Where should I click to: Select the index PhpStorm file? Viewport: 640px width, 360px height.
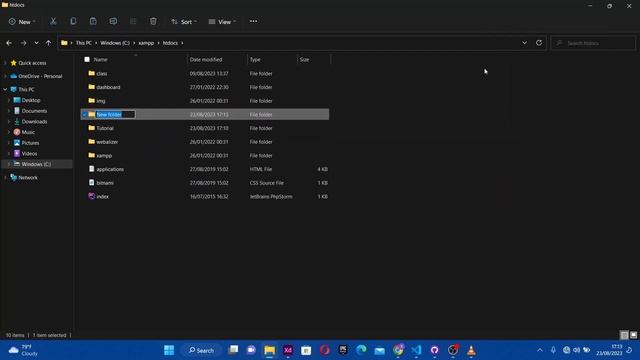point(102,197)
